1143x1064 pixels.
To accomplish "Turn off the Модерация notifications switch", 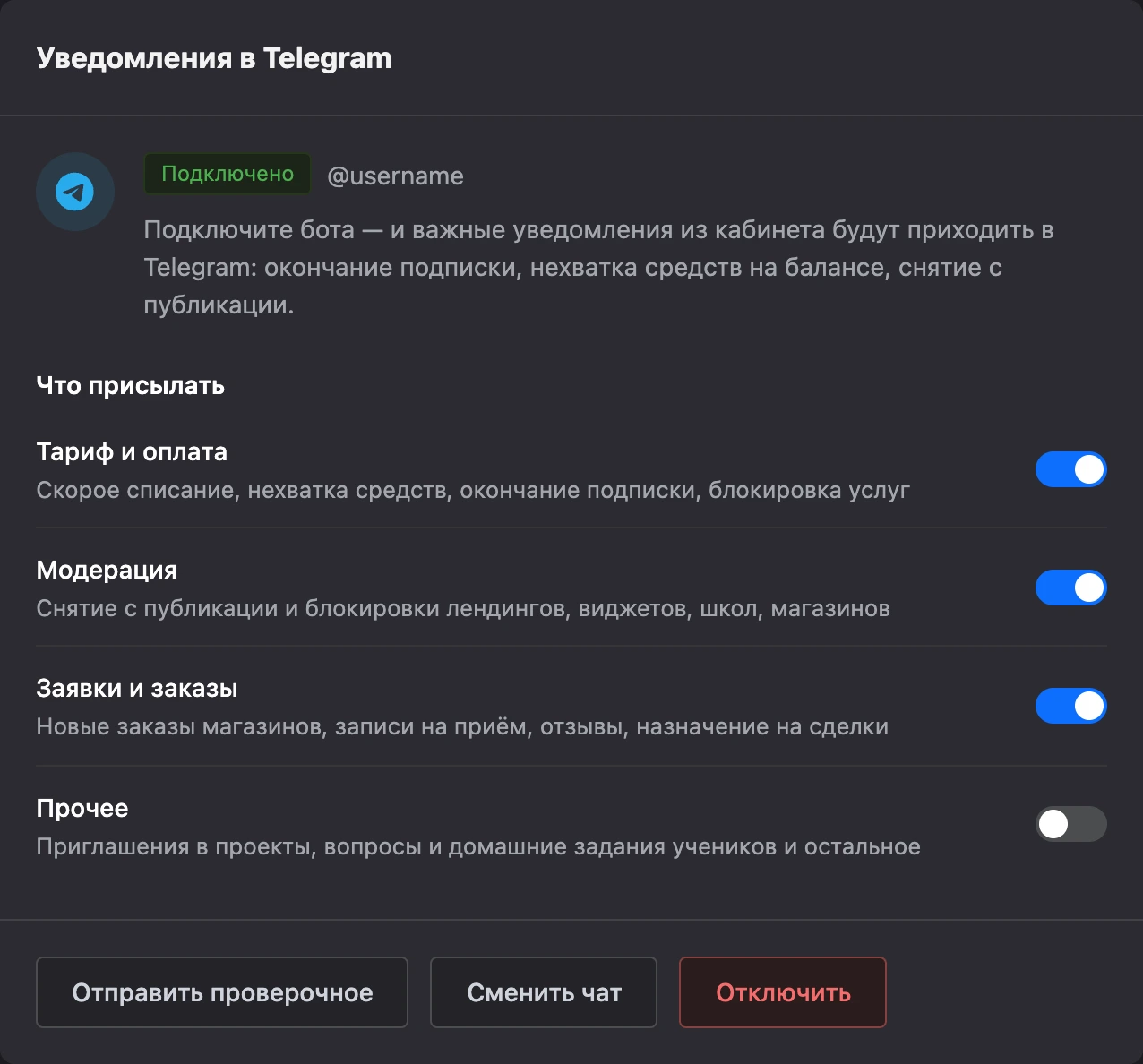I will click(1070, 588).
